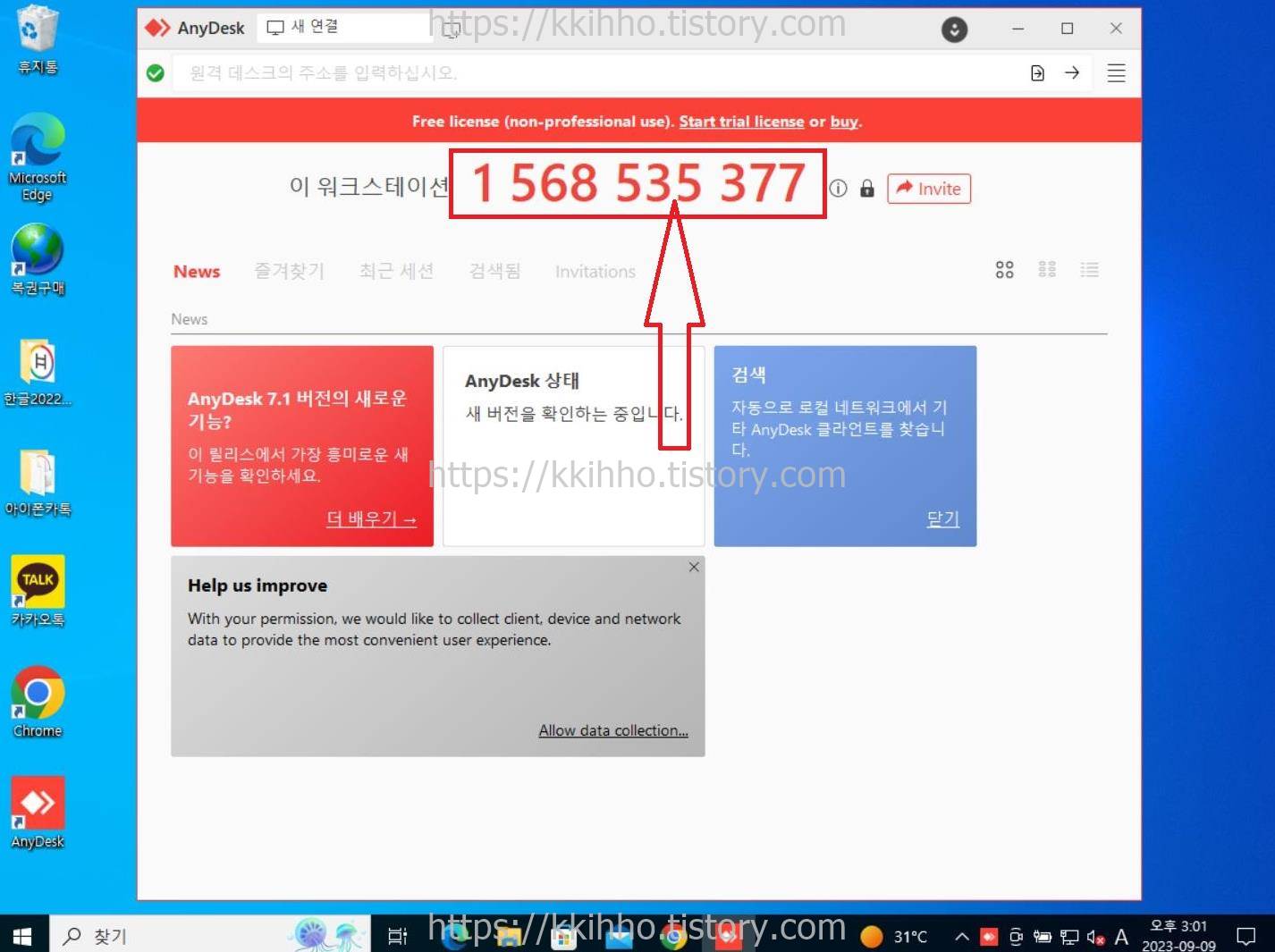Launch the Chrome desktop shortcut

click(x=38, y=703)
